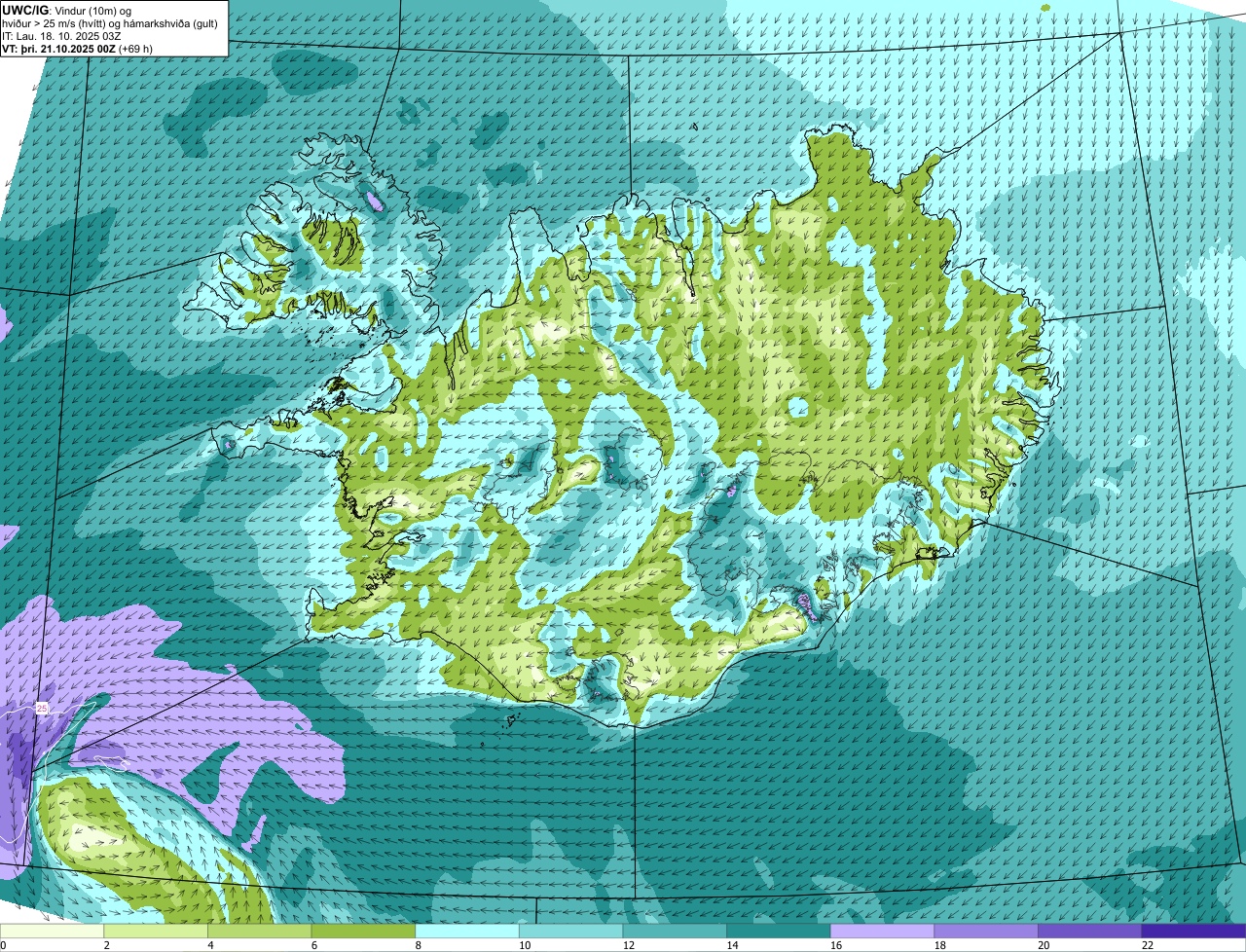Click the legend scale label "4"
Screen dimensions: 1246x952
pyautogui.click(x=210, y=945)
